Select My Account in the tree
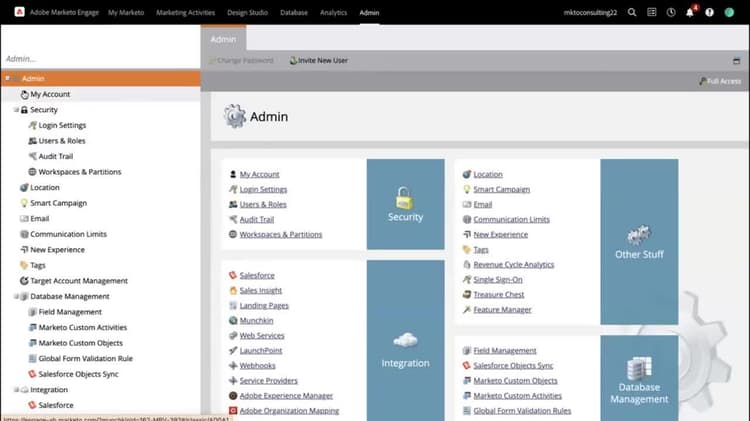This screenshot has height=421, width=750. [x=50, y=94]
